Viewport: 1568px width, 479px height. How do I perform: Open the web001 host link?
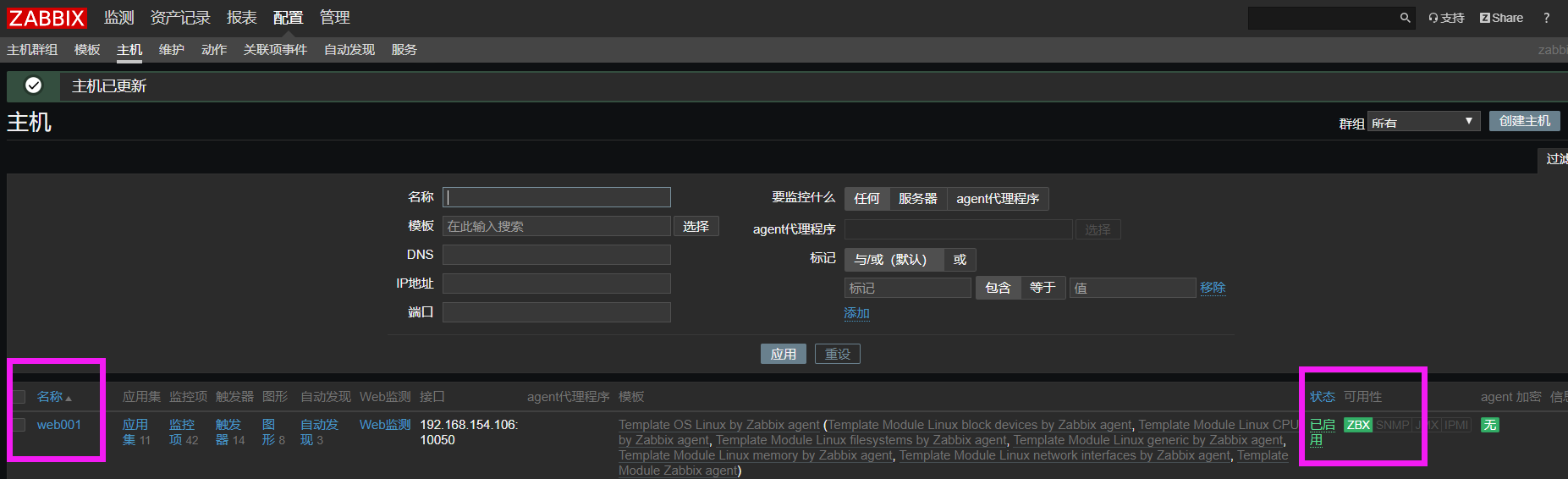click(58, 425)
